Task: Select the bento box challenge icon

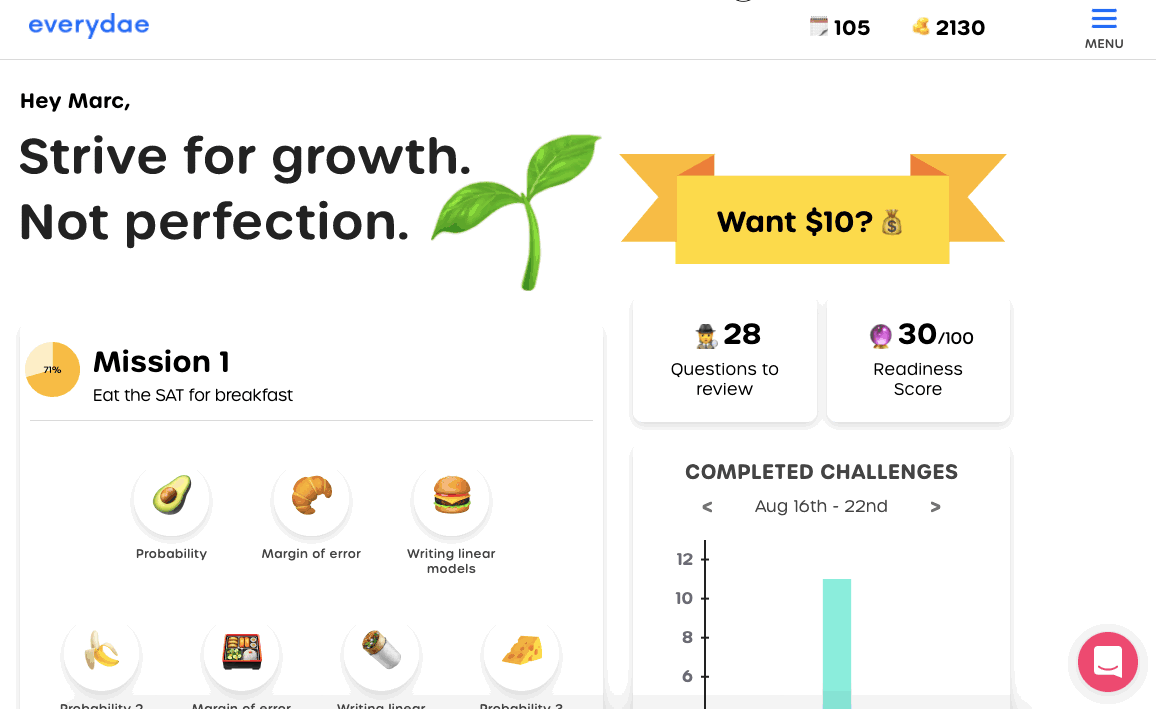Action: (241, 653)
